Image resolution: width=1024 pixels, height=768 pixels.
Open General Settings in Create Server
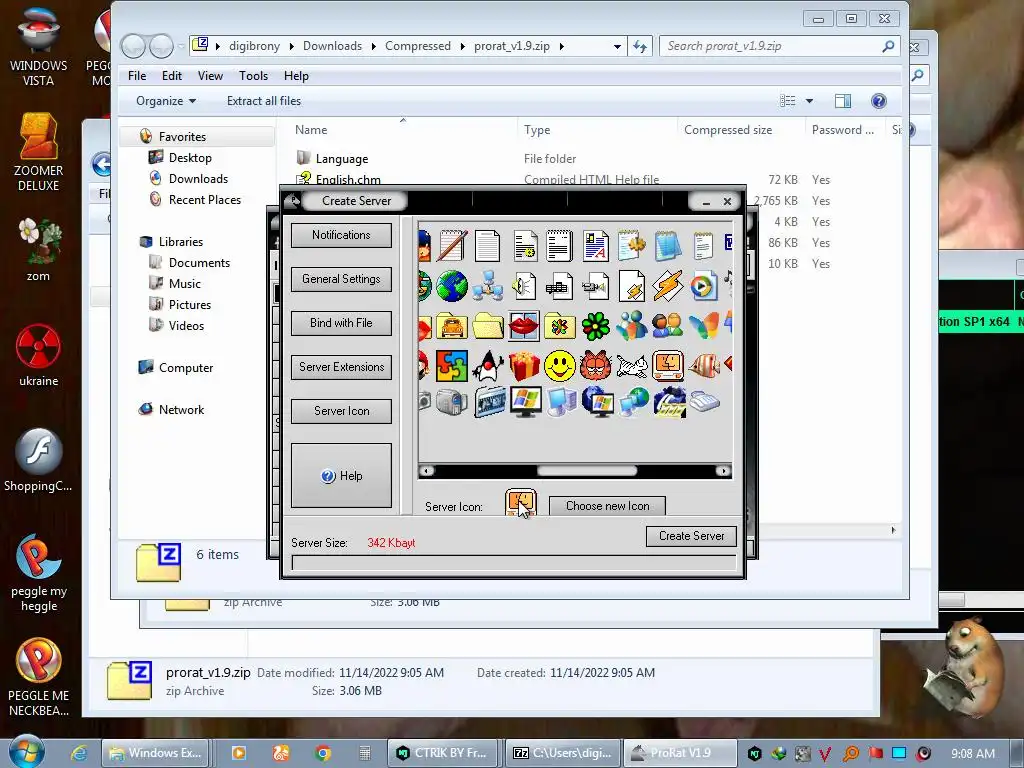tap(341, 279)
